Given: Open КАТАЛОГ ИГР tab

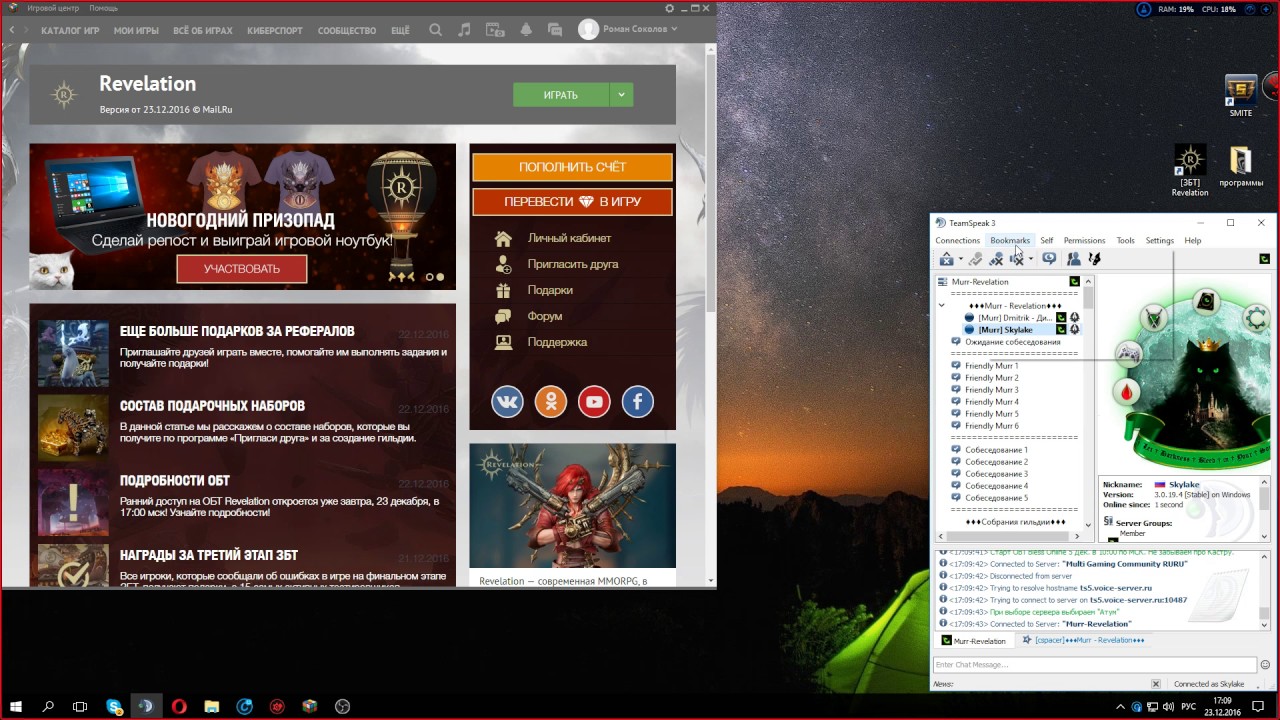Looking at the screenshot, I should (70, 30).
